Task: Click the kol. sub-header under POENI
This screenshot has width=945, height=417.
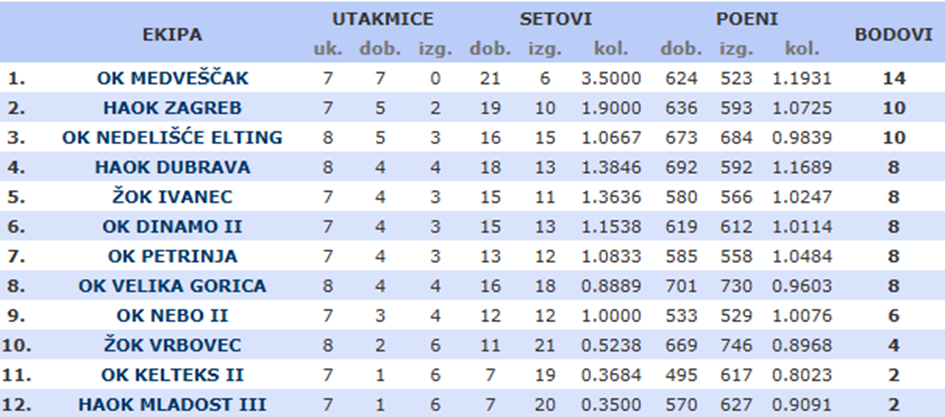Action: click(x=801, y=48)
